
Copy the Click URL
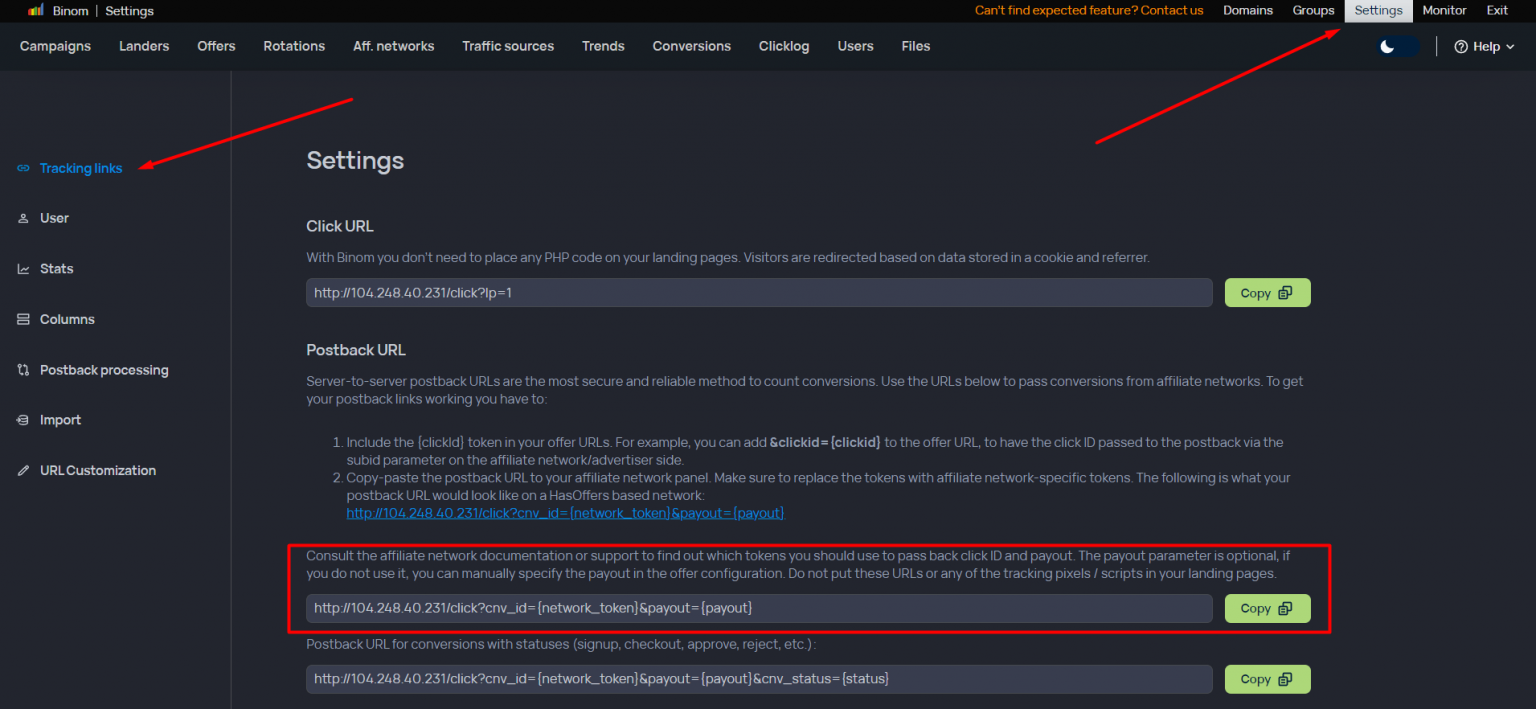coord(1267,293)
